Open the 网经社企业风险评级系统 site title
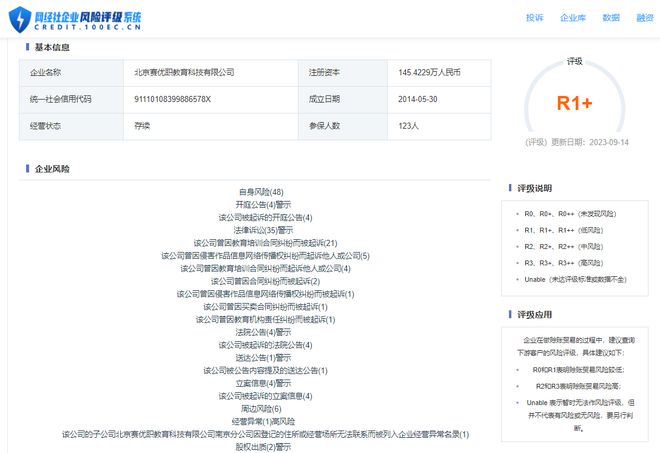Viewport: 660px width, 453px height. (88, 20)
